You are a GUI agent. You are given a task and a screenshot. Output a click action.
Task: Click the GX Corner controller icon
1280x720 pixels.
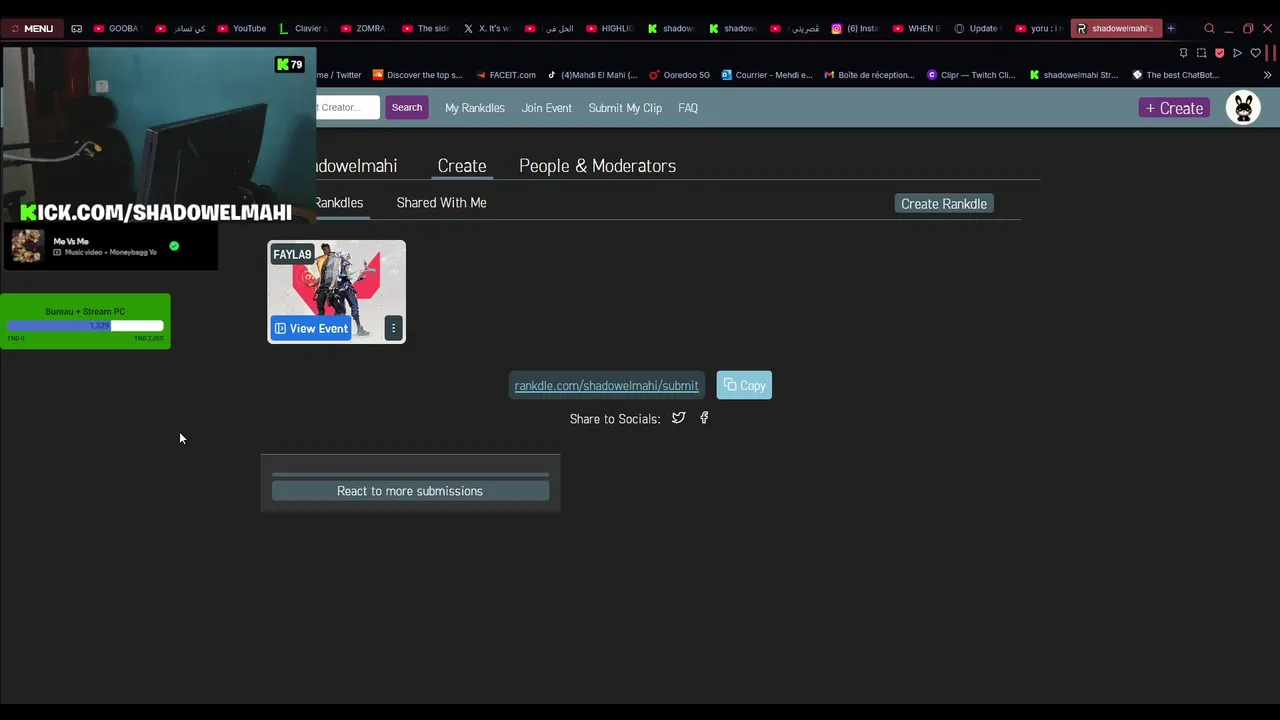pos(76,28)
